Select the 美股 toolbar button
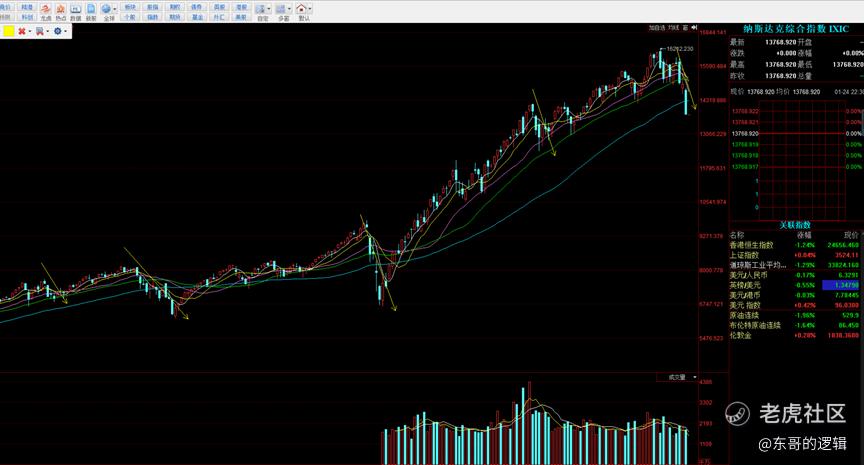 [241, 17]
